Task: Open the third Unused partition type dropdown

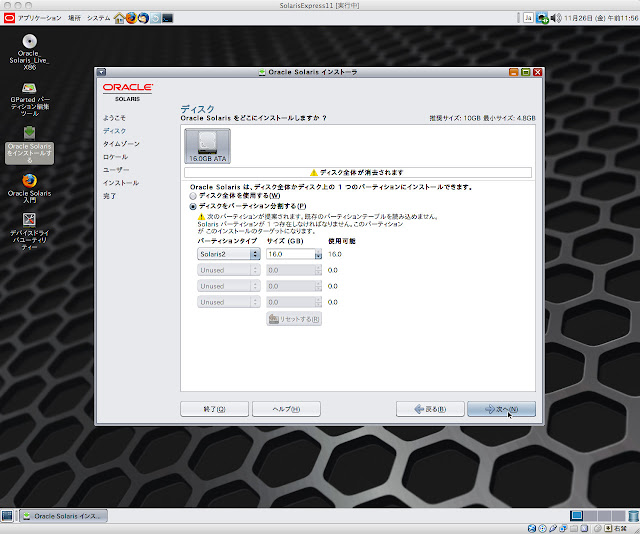Action: pyautogui.click(x=229, y=302)
